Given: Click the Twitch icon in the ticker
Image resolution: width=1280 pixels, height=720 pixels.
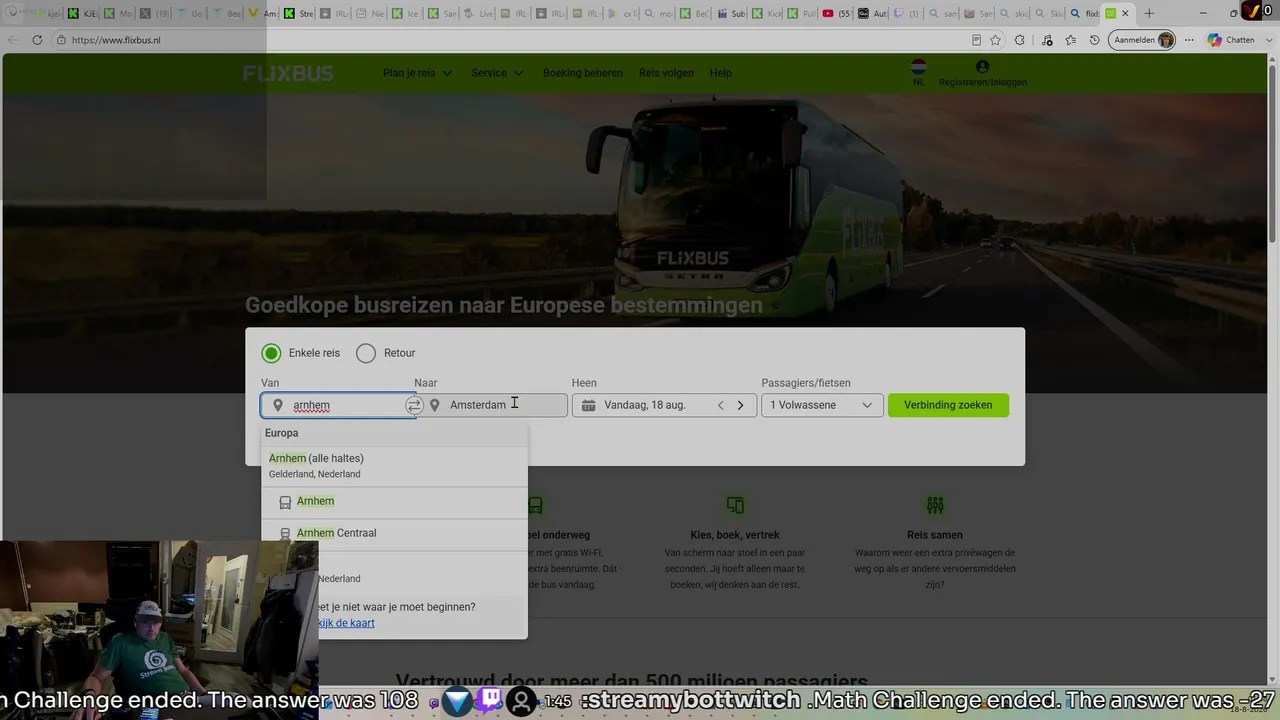Looking at the screenshot, I should coord(490,701).
